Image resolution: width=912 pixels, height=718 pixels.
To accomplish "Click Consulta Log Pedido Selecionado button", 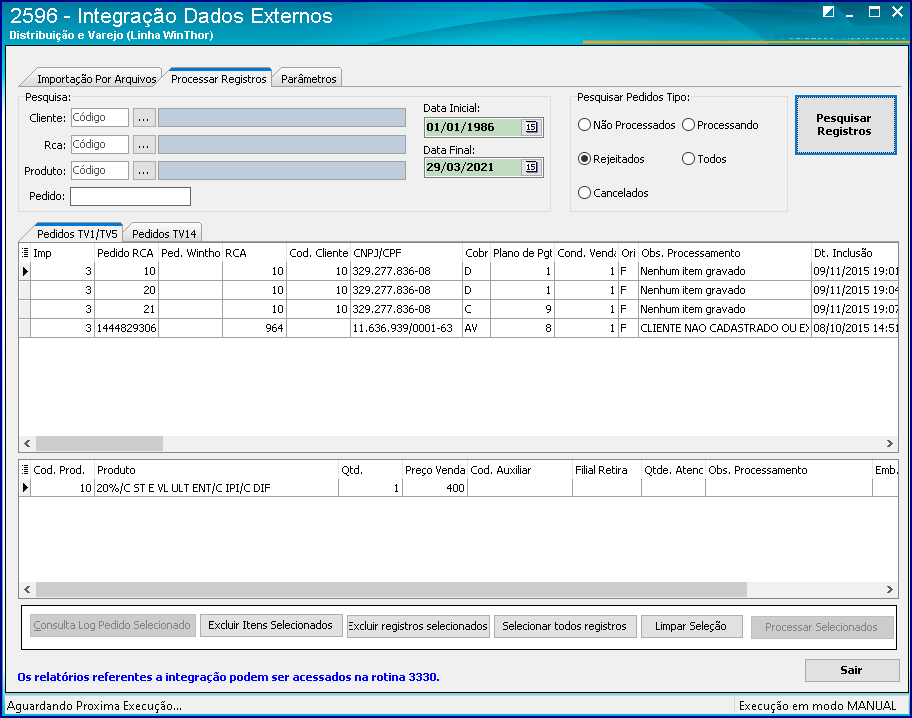I will [112, 625].
